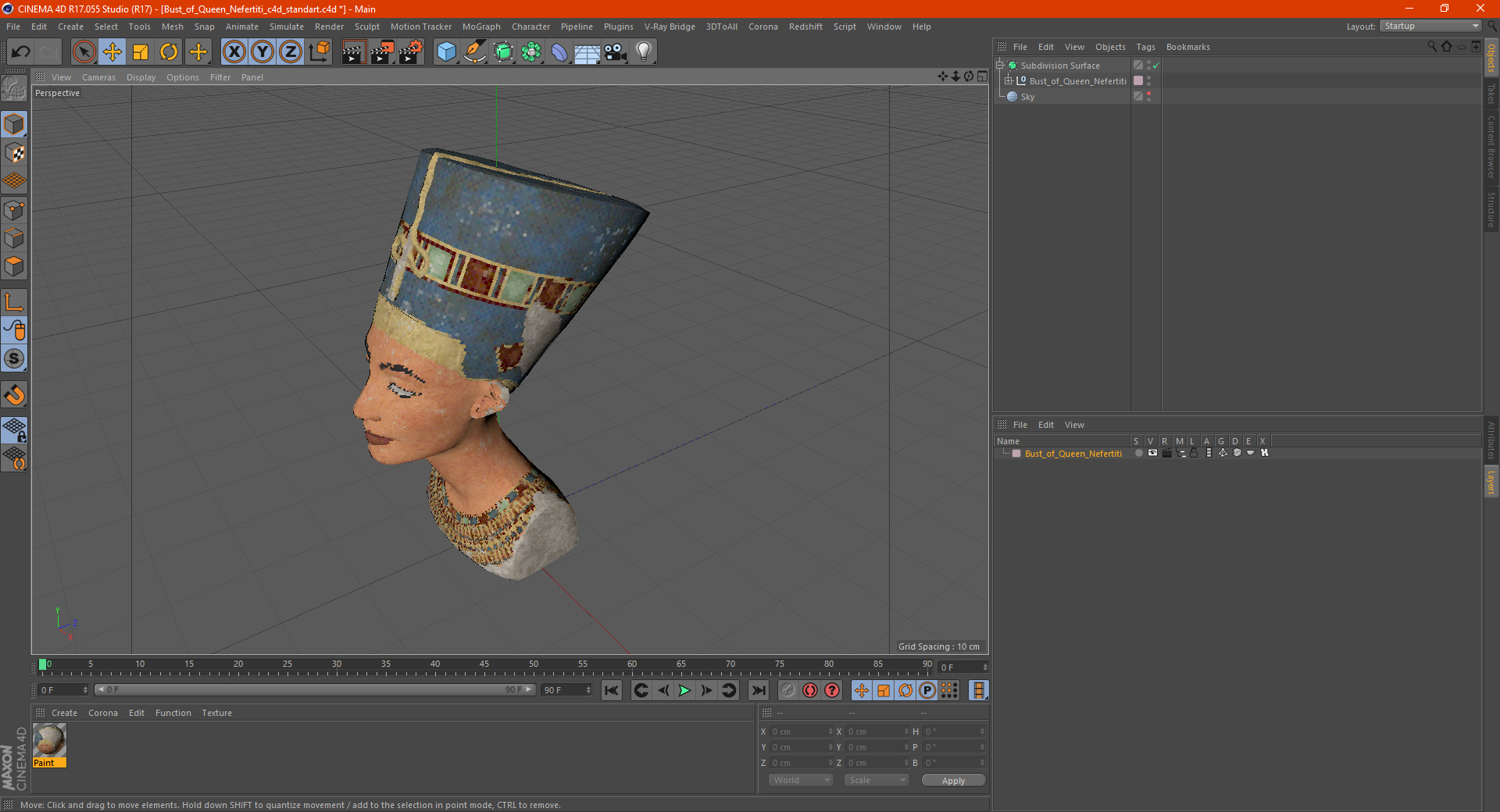Image resolution: width=1500 pixels, height=812 pixels.
Task: Toggle Y axis lock
Action: (x=262, y=52)
